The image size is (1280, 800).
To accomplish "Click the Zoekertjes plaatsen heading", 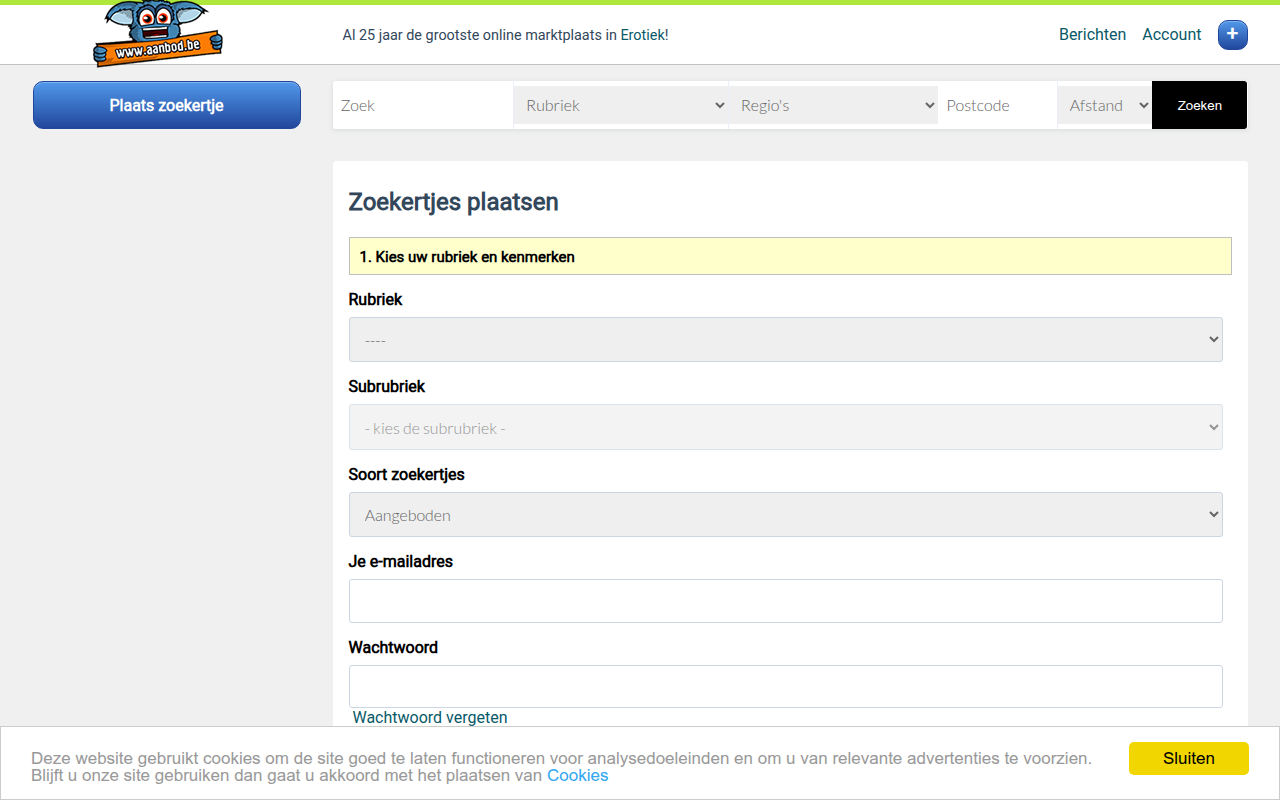I will 453,202.
